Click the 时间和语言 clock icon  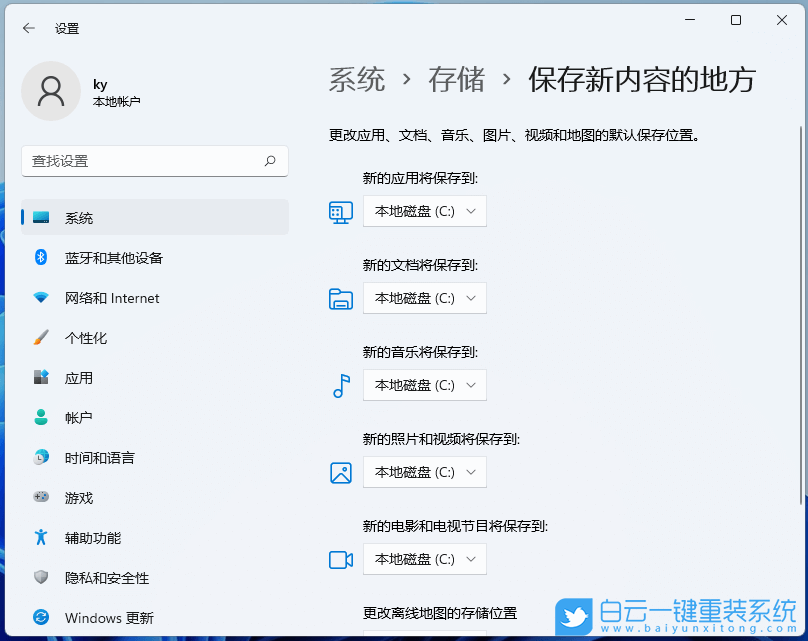(40, 458)
